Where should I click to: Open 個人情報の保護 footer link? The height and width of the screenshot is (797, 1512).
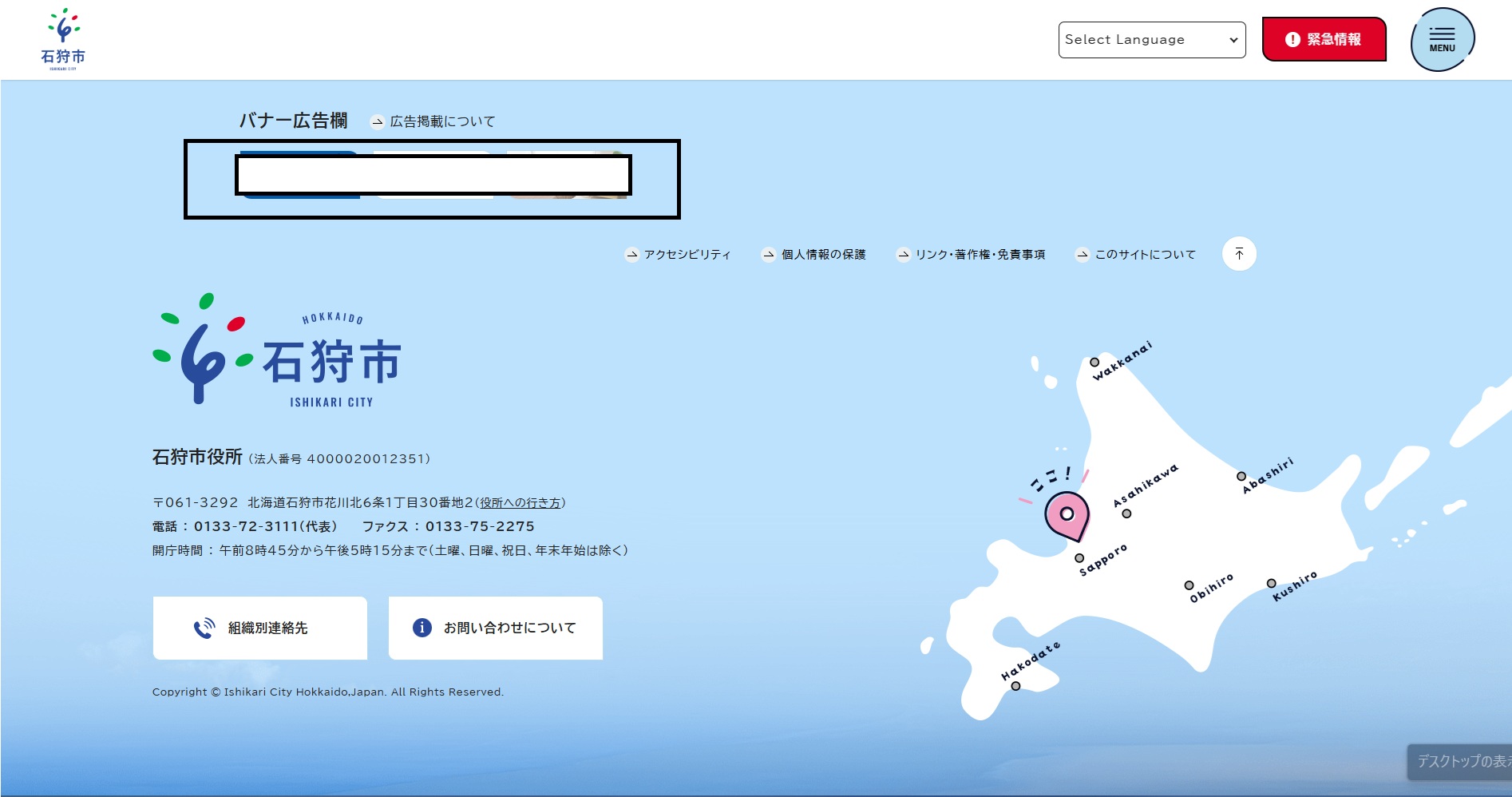click(x=823, y=255)
